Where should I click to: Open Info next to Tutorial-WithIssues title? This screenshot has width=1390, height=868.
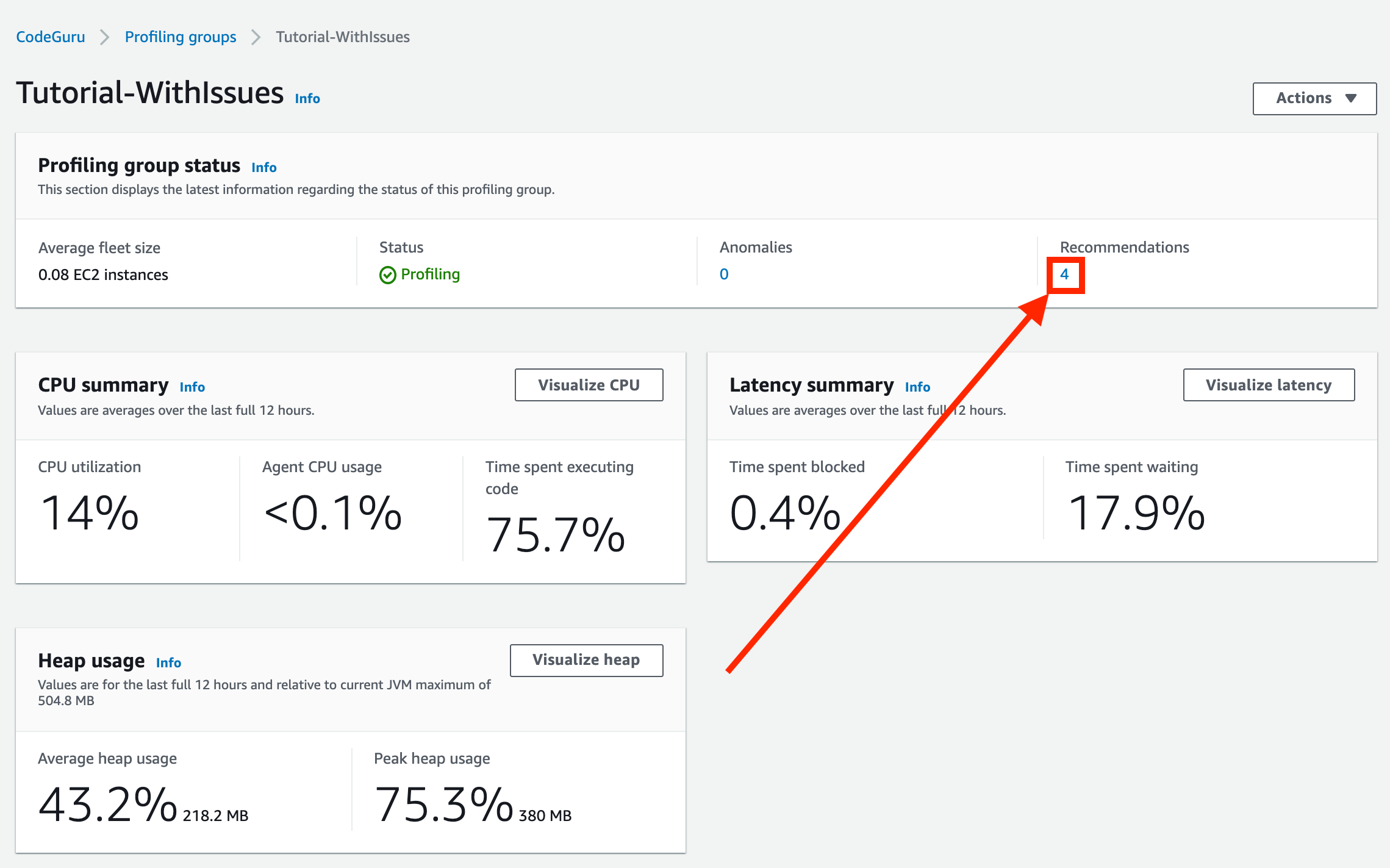click(307, 99)
